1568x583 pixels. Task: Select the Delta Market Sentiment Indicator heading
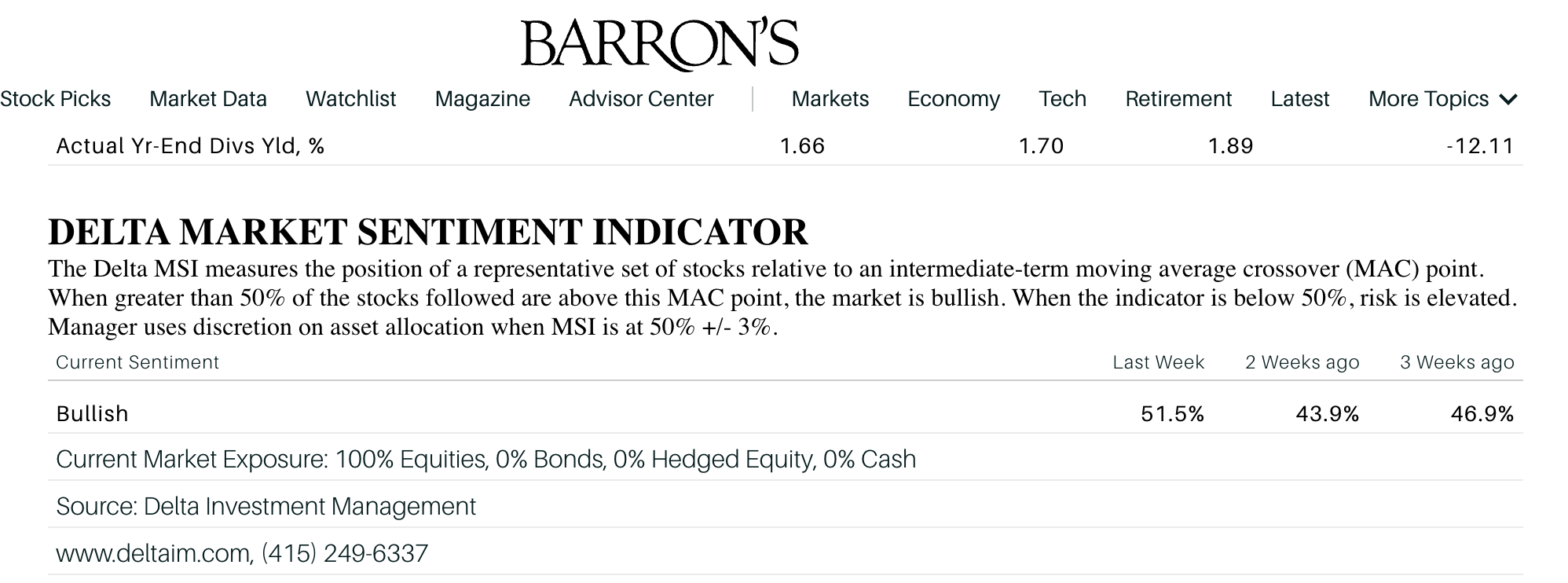point(428,232)
